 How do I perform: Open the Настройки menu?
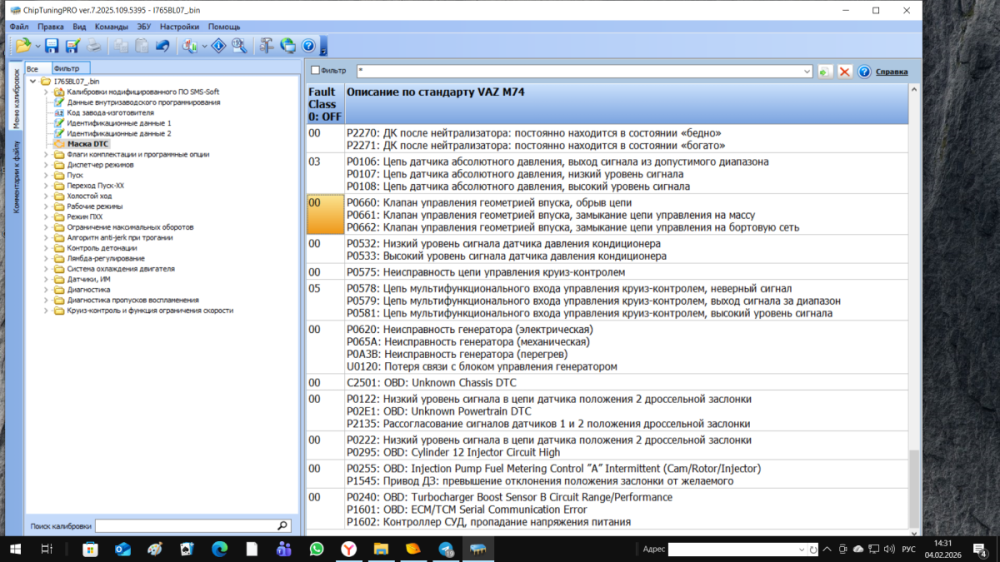tap(179, 27)
